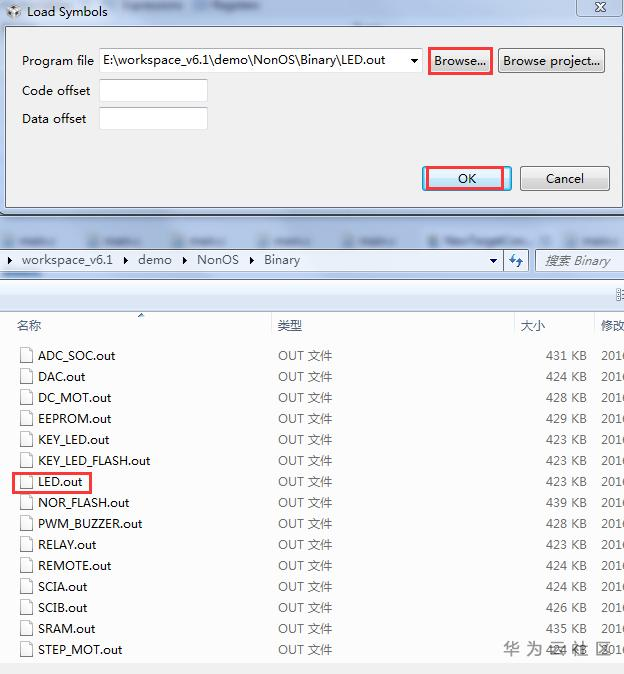Select KEY_LED_FLASH.out file
The width and height of the screenshot is (624, 674).
(x=94, y=461)
